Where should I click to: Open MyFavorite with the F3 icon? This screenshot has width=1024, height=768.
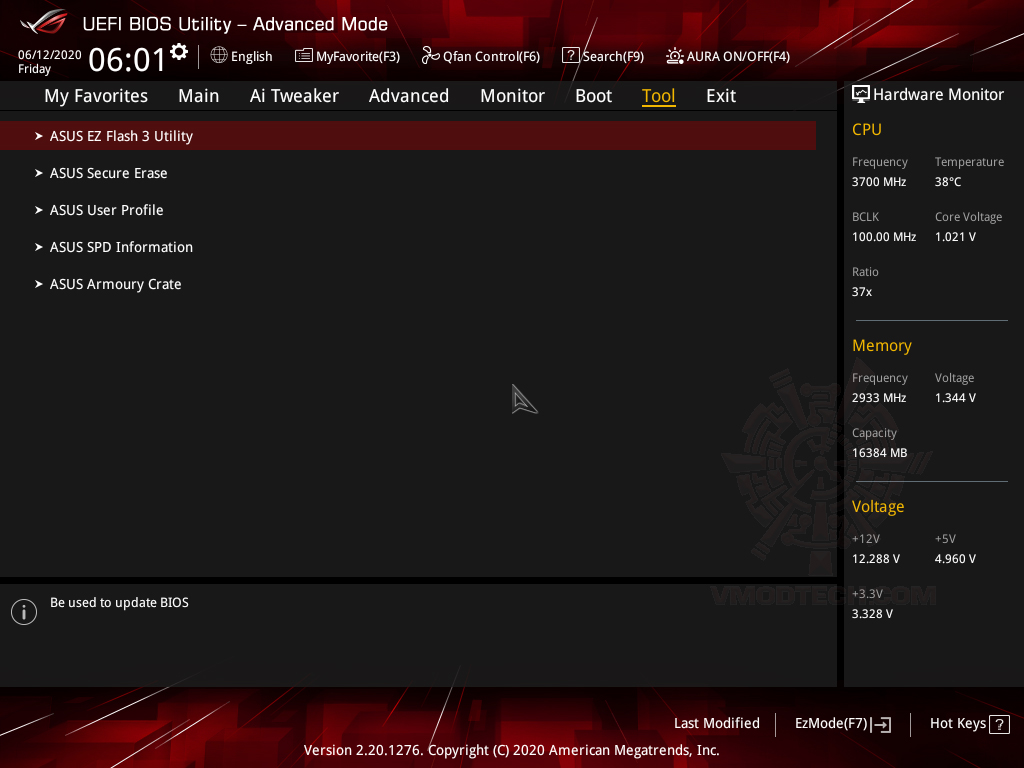click(x=303, y=56)
